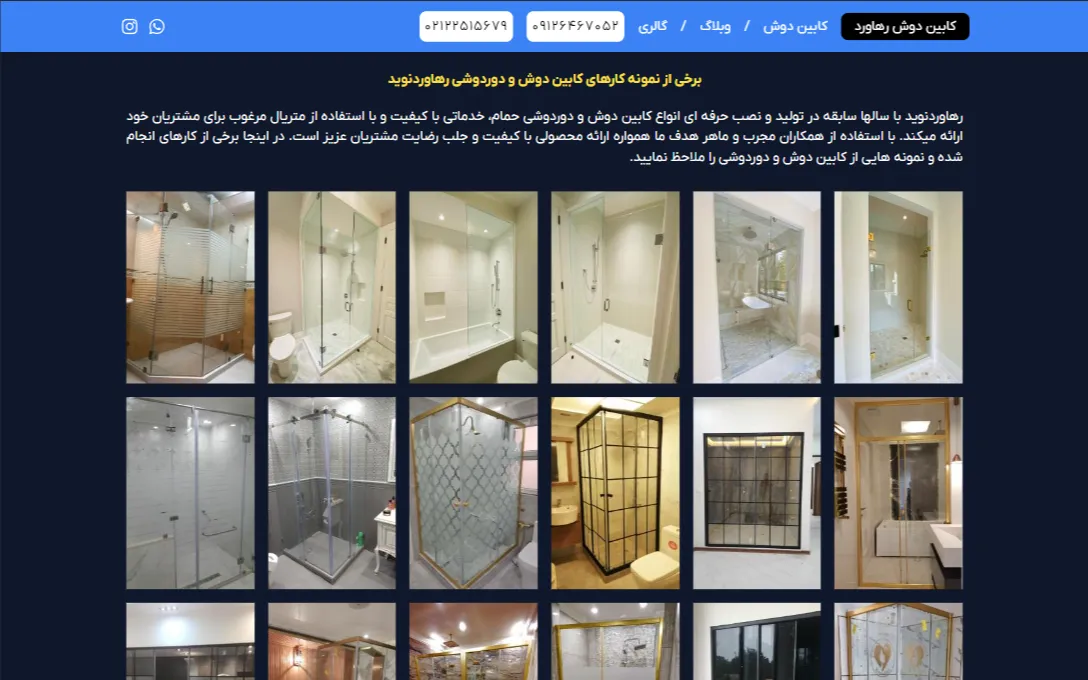The width and height of the screenshot is (1088, 680).
Task: Open the gray tile sliding shower photo
Action: 332,493
